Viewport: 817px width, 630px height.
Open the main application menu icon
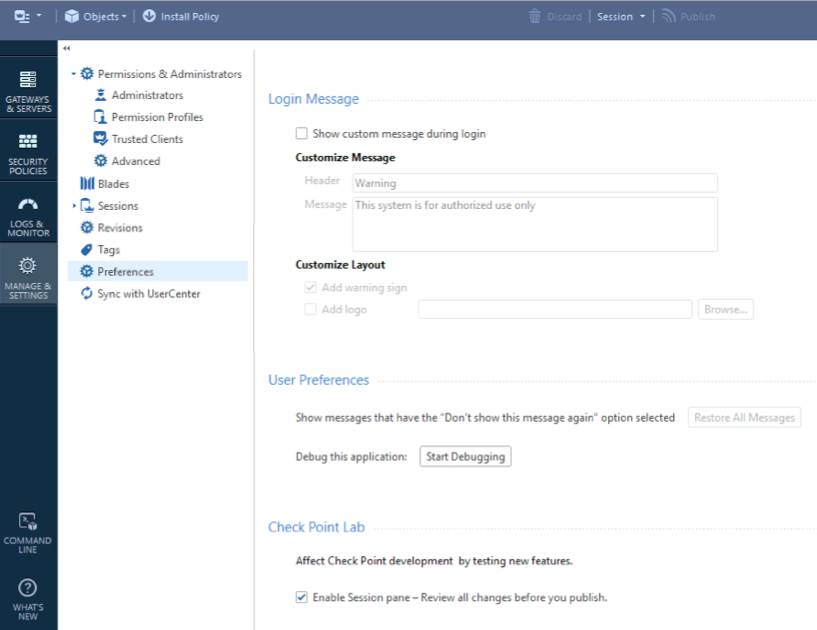(x=22, y=16)
